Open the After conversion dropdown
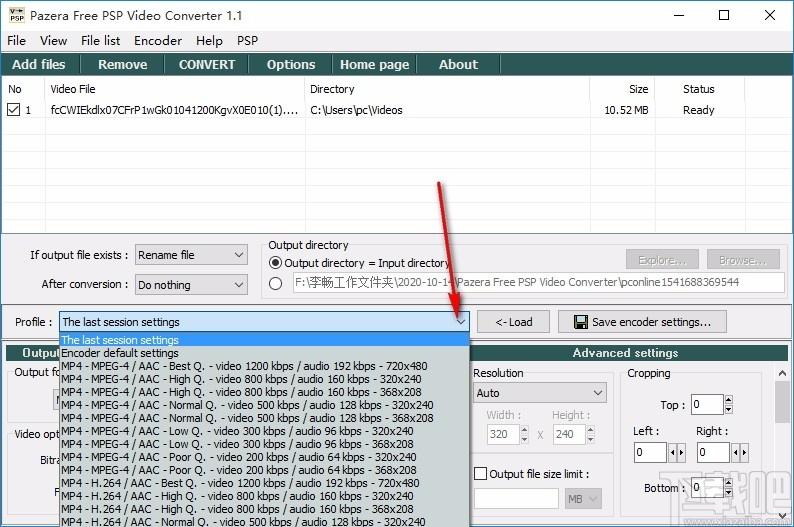794x527 pixels. 191,285
